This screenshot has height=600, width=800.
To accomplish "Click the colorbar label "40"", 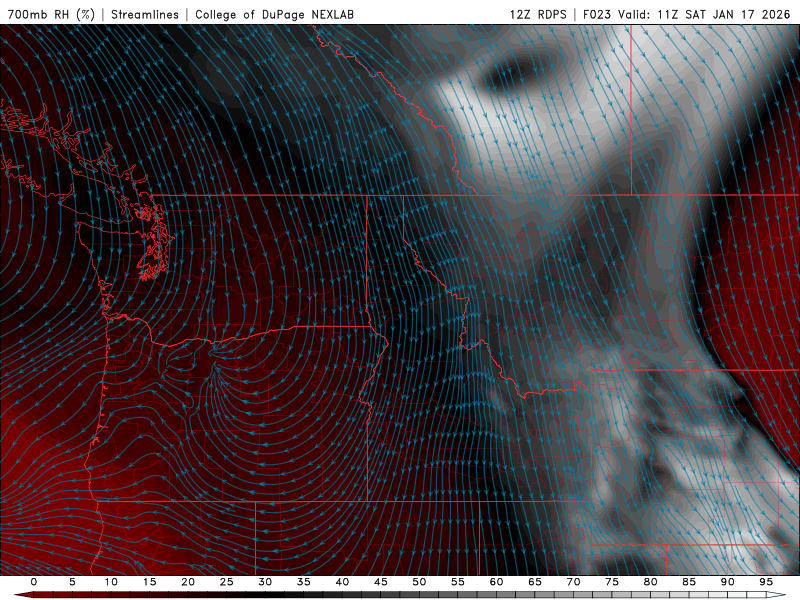I will (342, 582).
